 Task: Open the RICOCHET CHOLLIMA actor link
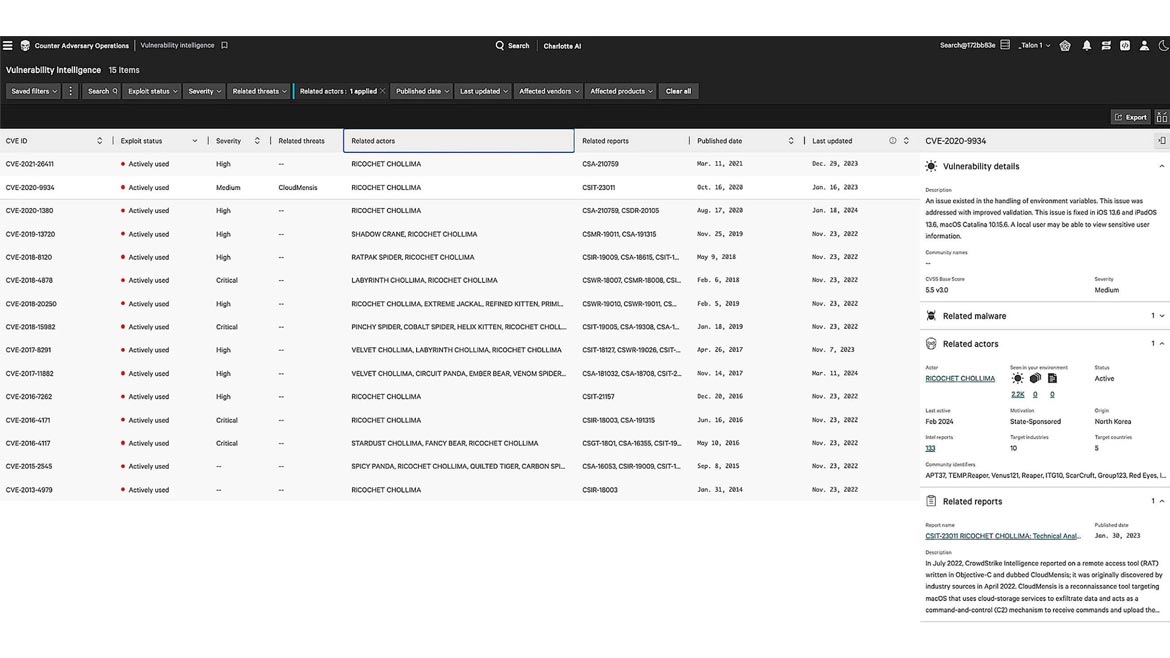(960, 379)
